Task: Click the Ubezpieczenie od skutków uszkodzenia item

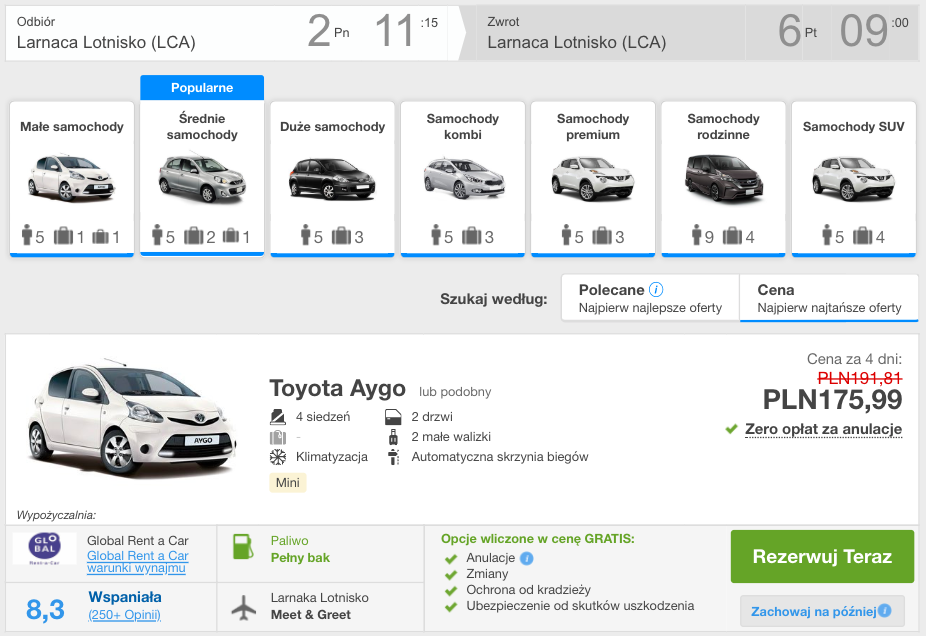Action: tap(580, 605)
